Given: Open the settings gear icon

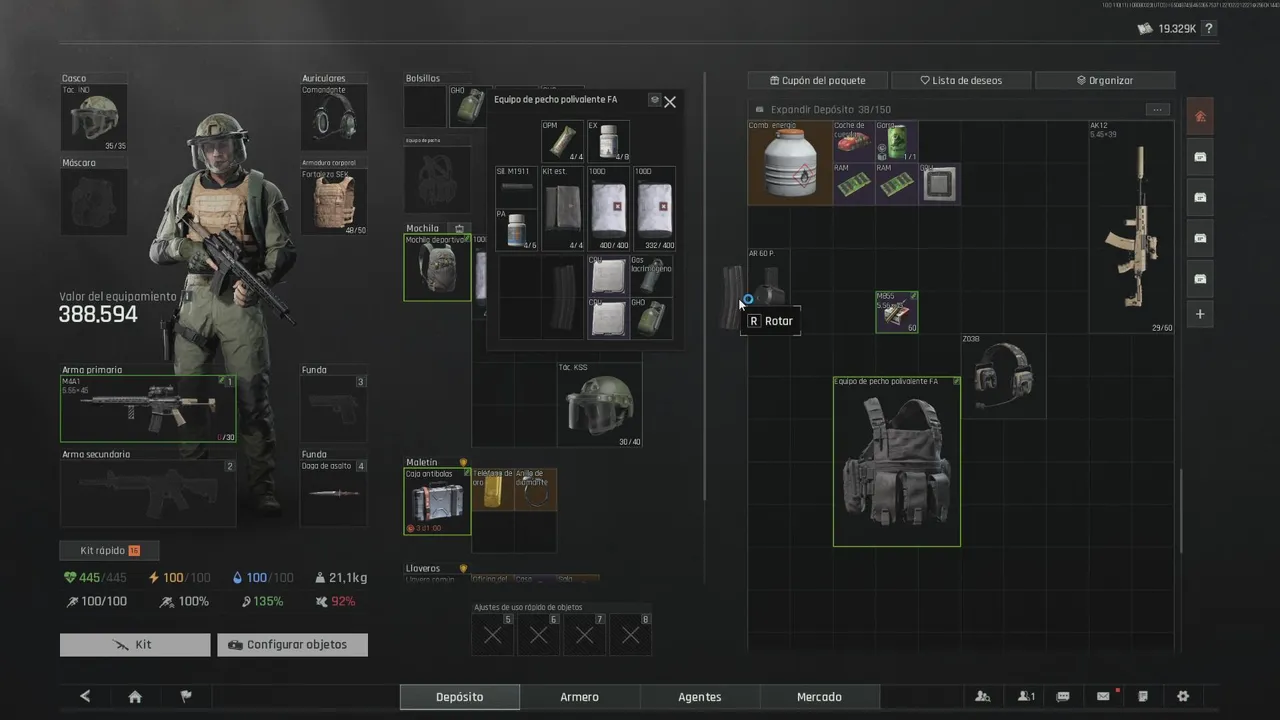Looking at the screenshot, I should 1183,697.
